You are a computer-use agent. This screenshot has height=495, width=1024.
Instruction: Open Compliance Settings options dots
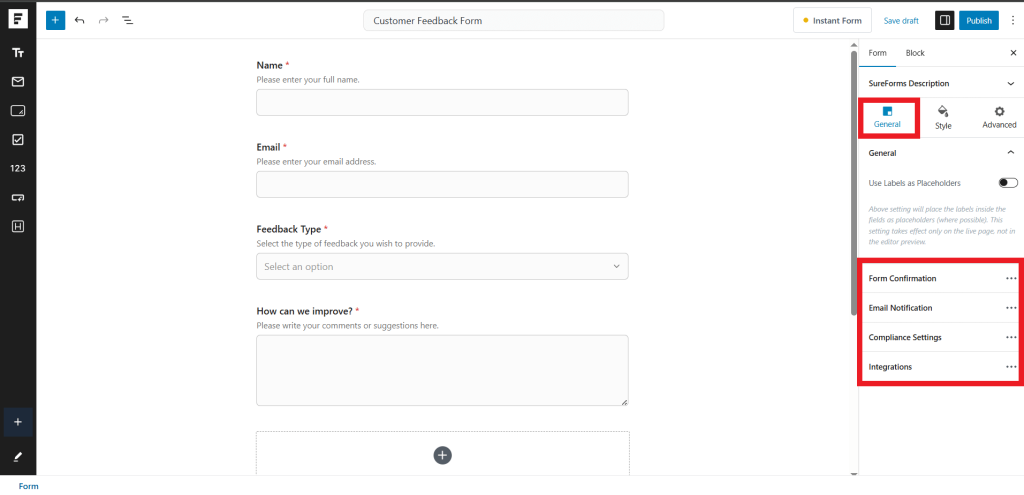pyautogui.click(x=1011, y=338)
